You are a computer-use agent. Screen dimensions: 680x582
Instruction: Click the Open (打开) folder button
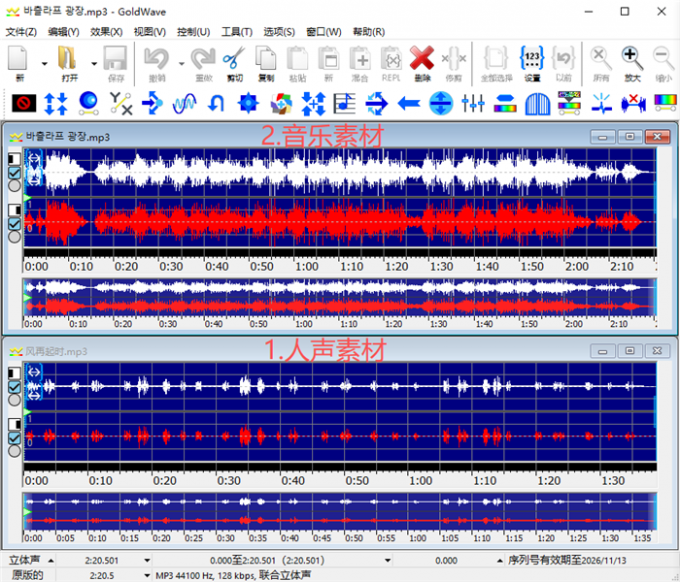pyautogui.click(x=69, y=60)
